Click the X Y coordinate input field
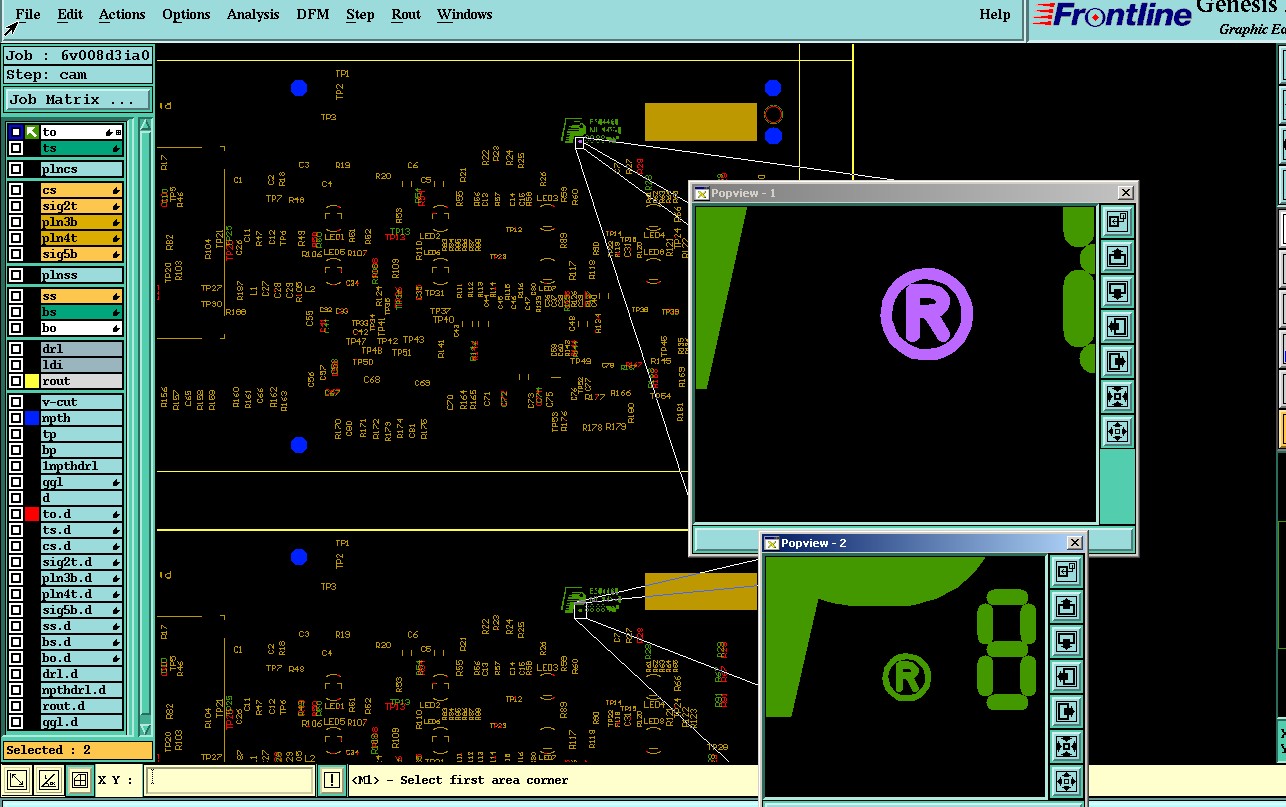Viewport: 1286px width, 807px height. [230, 780]
